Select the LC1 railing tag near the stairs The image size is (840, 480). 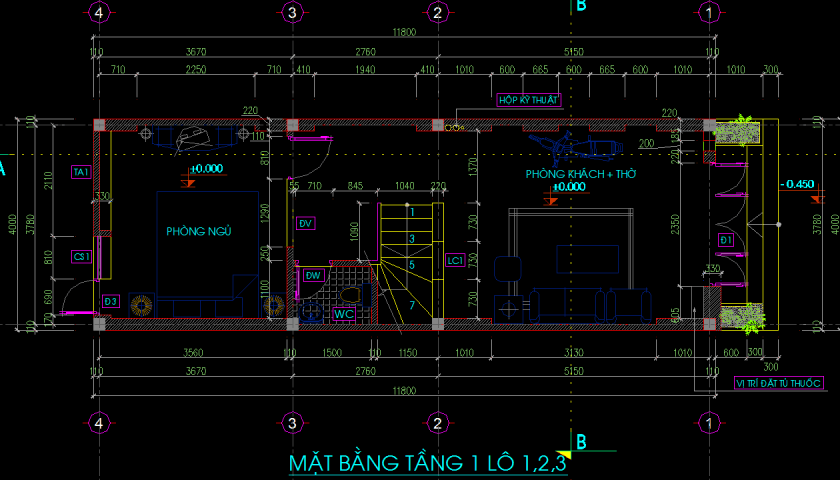(454, 261)
